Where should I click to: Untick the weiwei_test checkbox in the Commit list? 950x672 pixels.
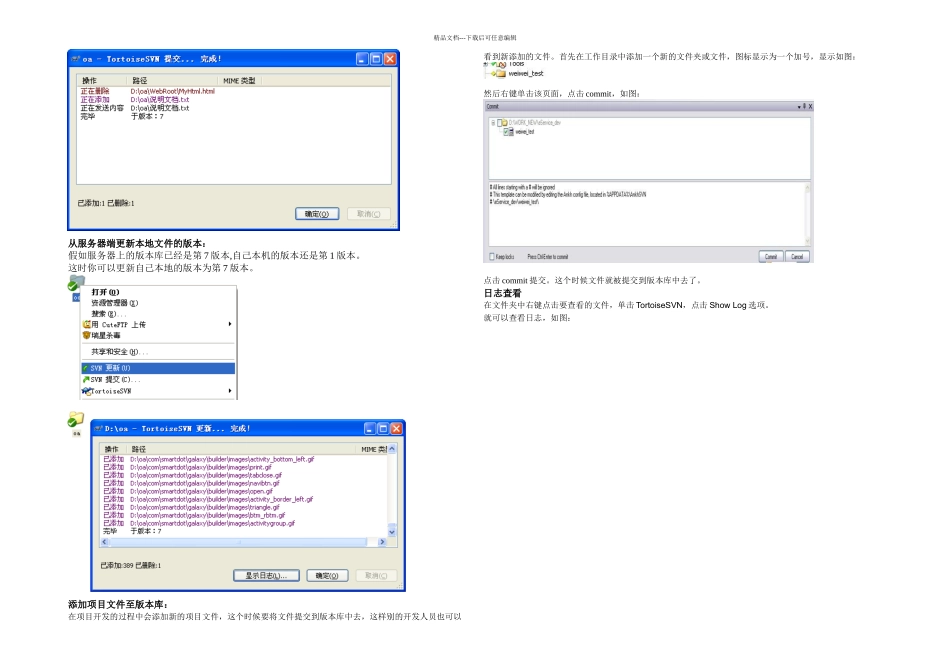click(x=506, y=131)
